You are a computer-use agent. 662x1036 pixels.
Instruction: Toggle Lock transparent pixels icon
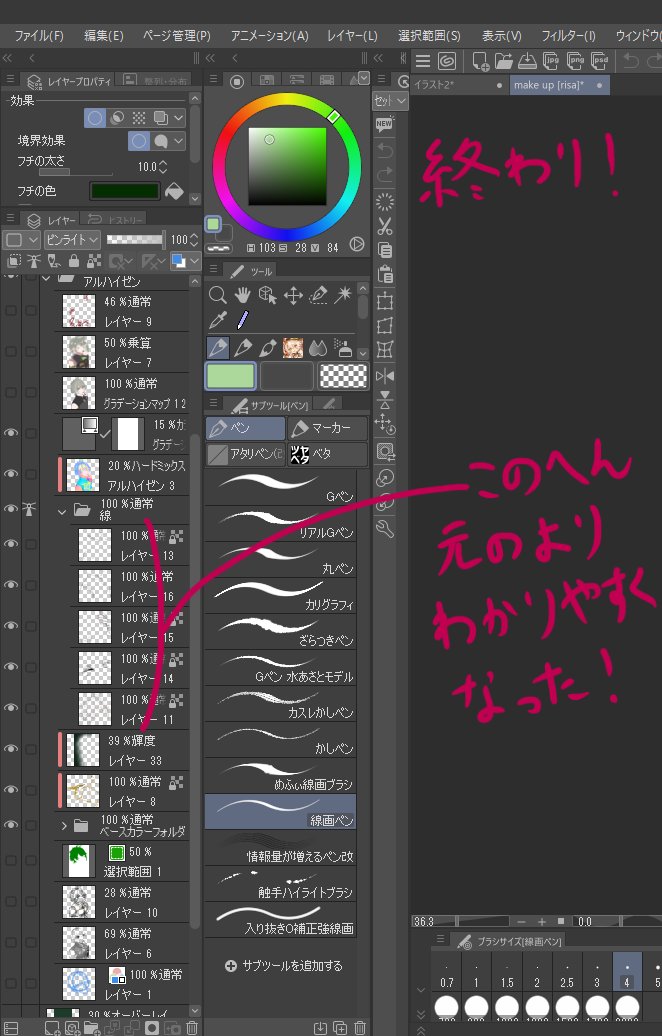click(x=94, y=261)
